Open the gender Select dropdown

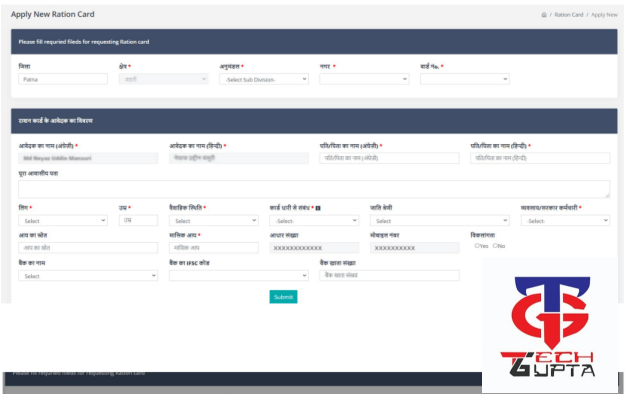tap(63, 221)
